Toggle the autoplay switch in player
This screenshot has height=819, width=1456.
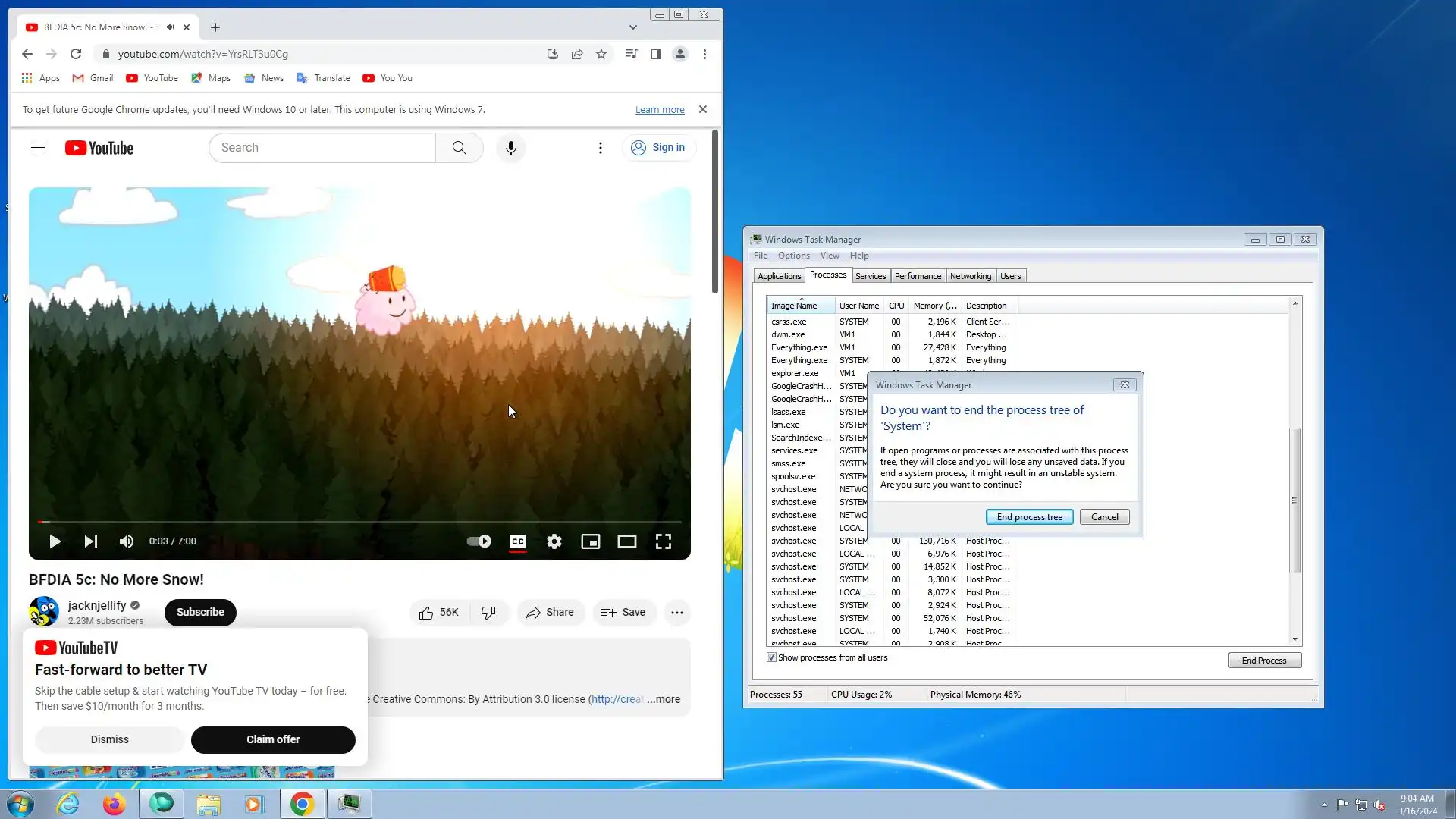(479, 541)
